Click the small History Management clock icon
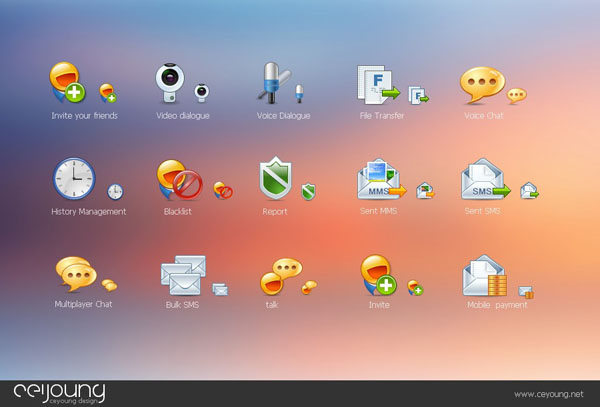The image size is (600, 407). (115, 191)
